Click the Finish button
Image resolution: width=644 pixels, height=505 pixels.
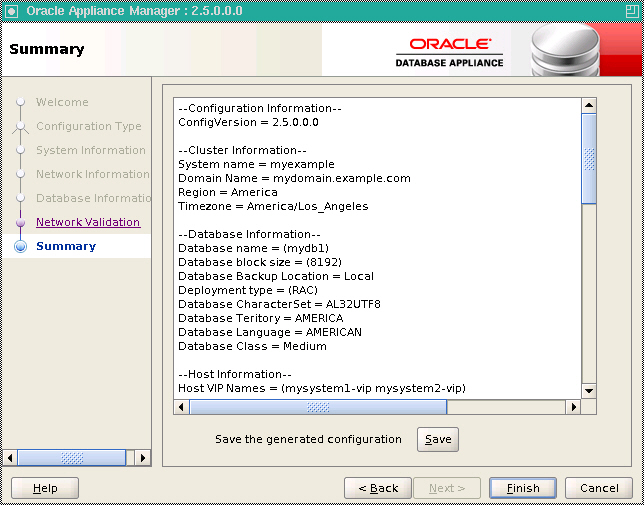coord(522,488)
